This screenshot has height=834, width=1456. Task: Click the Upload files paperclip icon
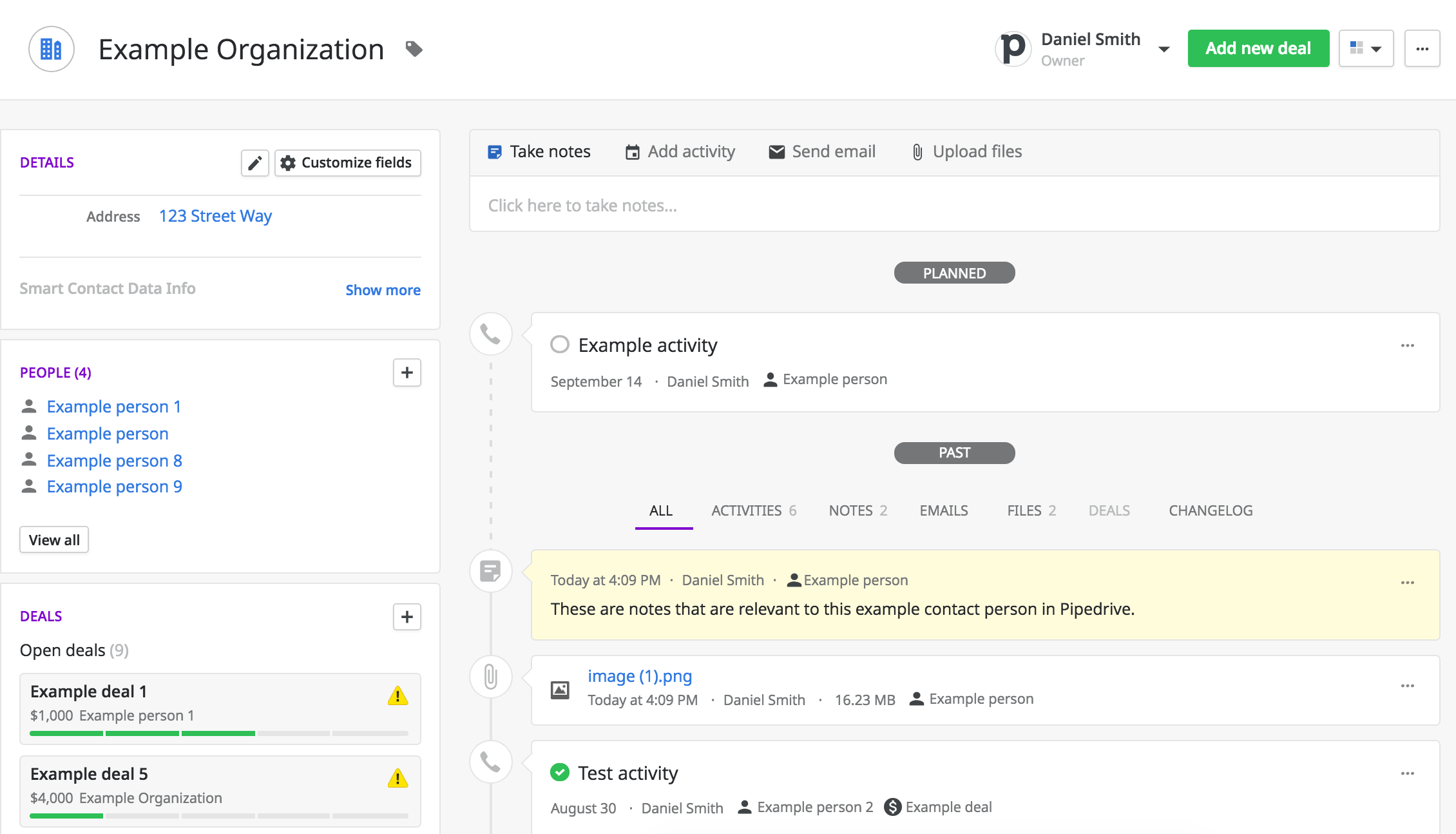[x=917, y=152]
